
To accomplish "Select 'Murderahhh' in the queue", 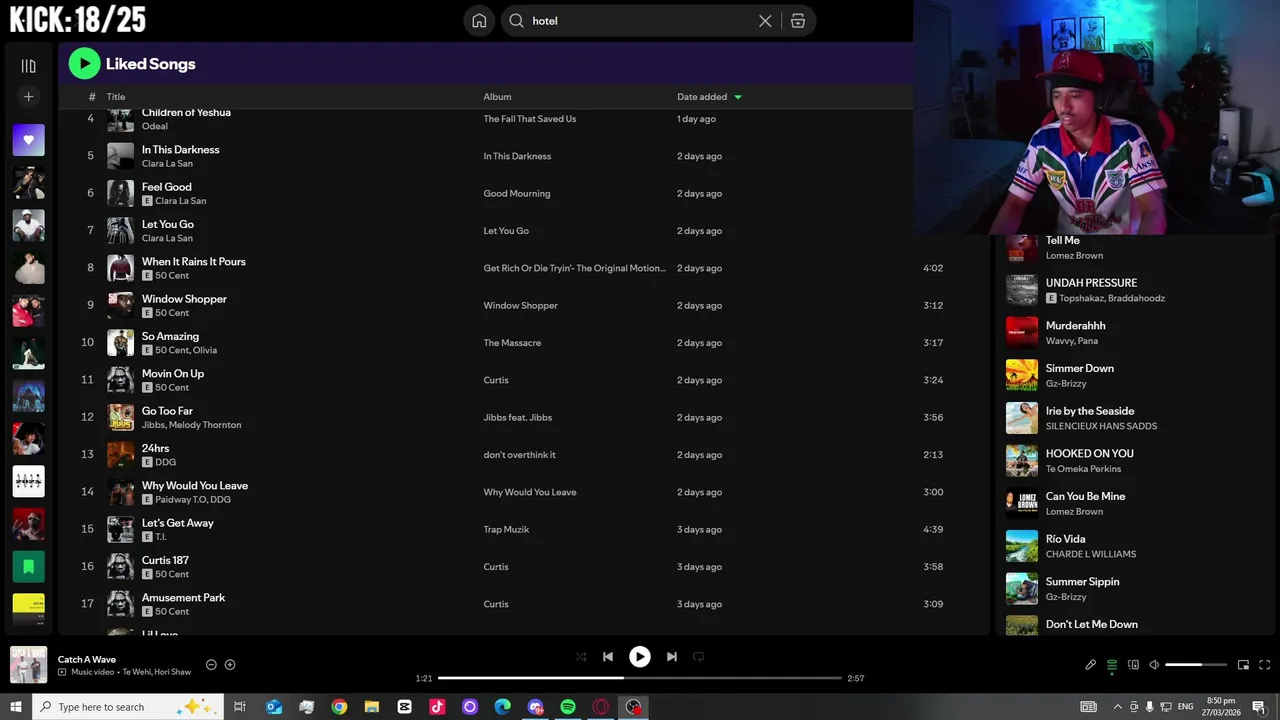I will point(1075,326).
